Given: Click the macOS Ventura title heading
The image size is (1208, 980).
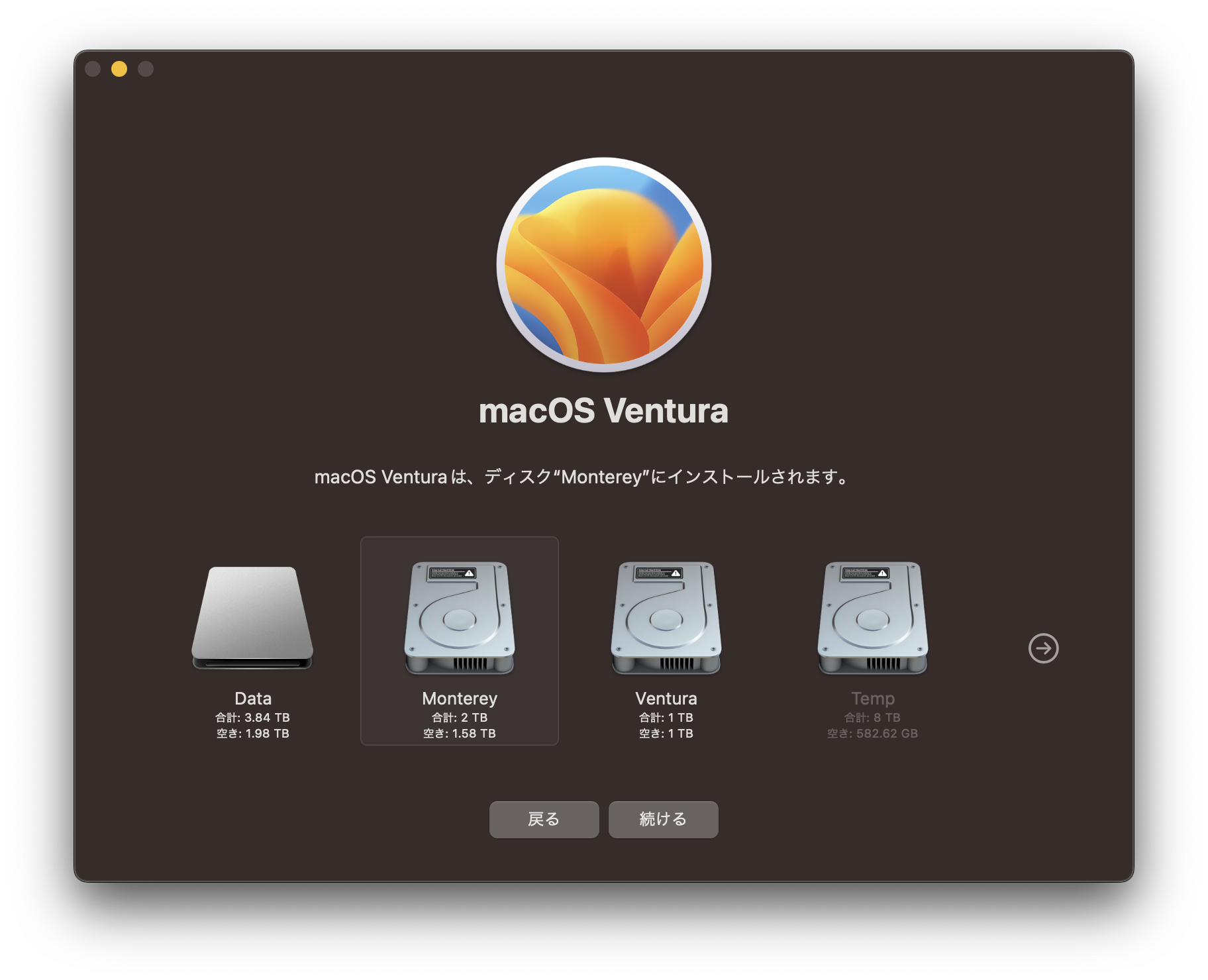Looking at the screenshot, I should click(x=603, y=411).
